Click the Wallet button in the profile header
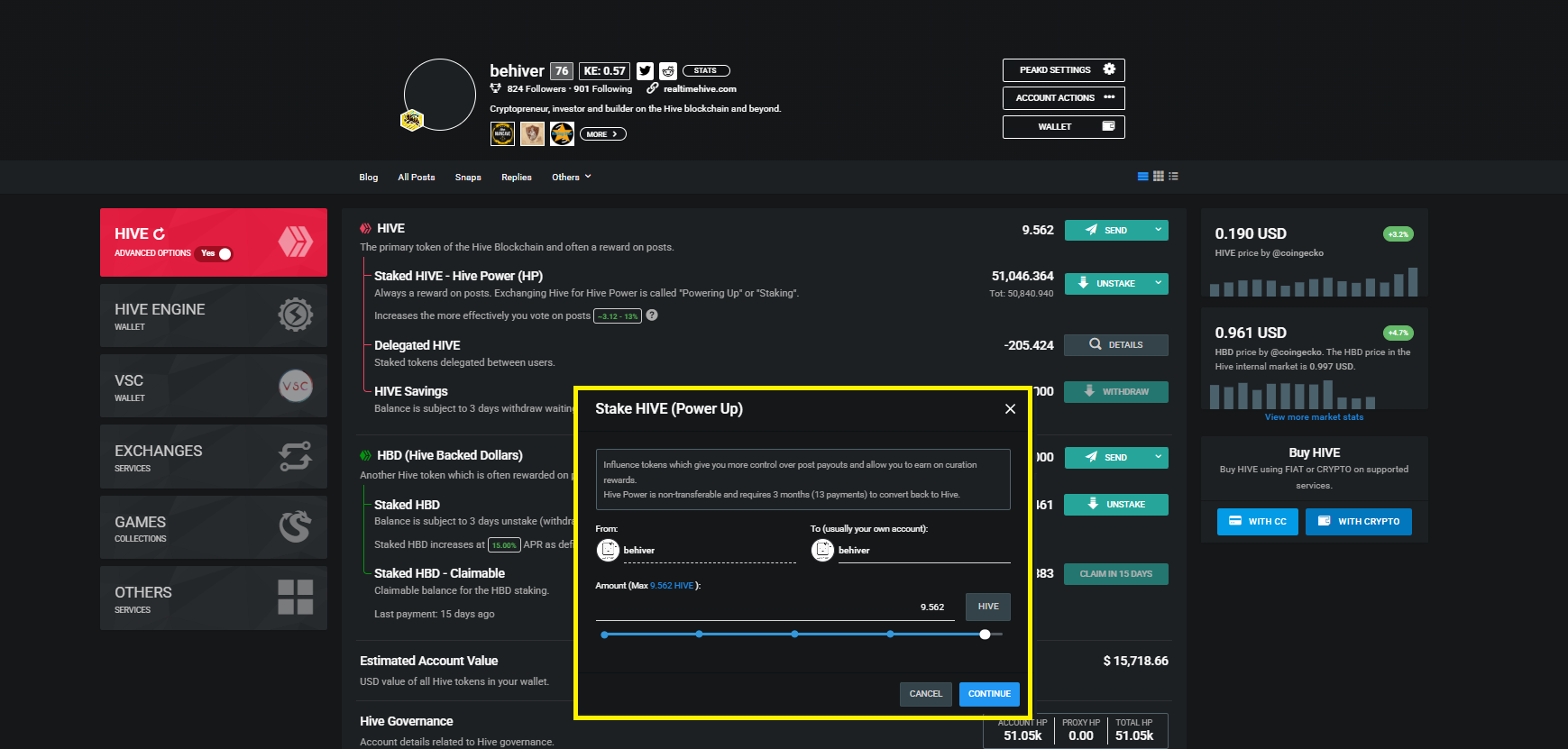The width and height of the screenshot is (1568, 749). click(1064, 127)
